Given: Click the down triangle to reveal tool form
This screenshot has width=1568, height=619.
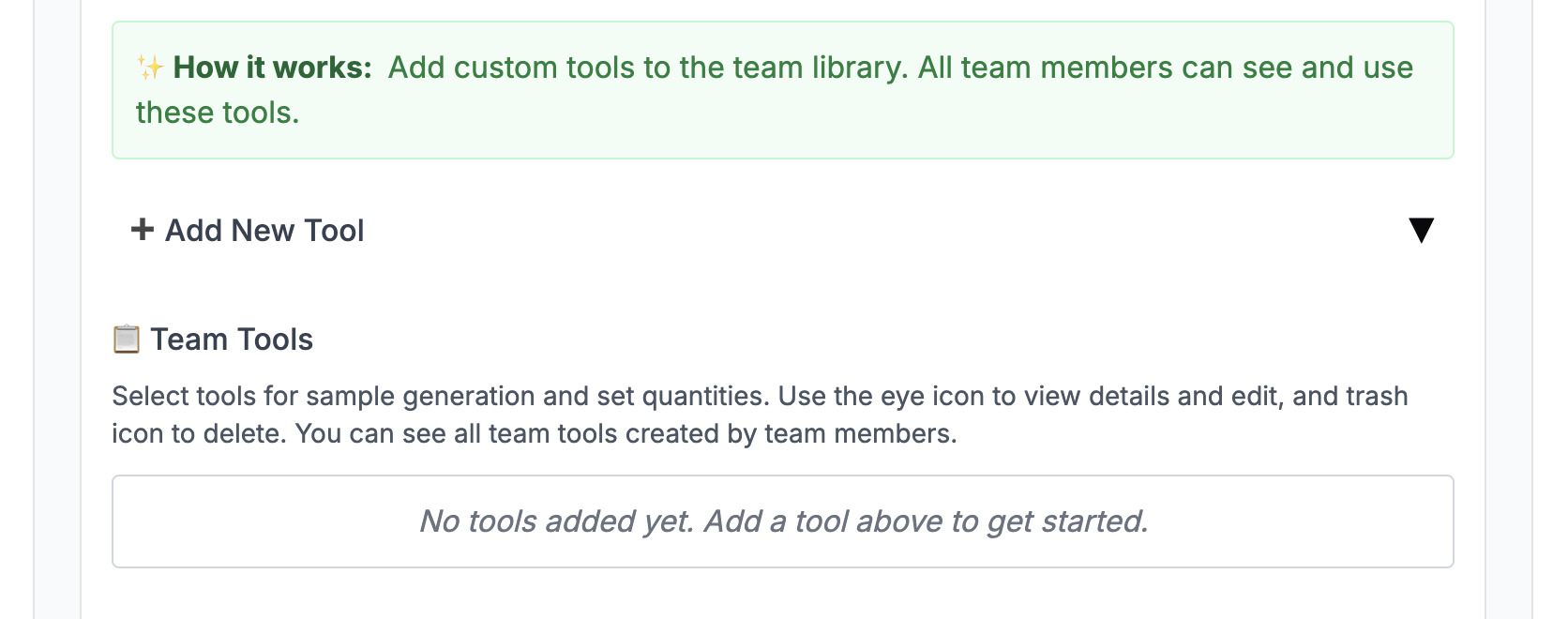Looking at the screenshot, I should click(1422, 230).
